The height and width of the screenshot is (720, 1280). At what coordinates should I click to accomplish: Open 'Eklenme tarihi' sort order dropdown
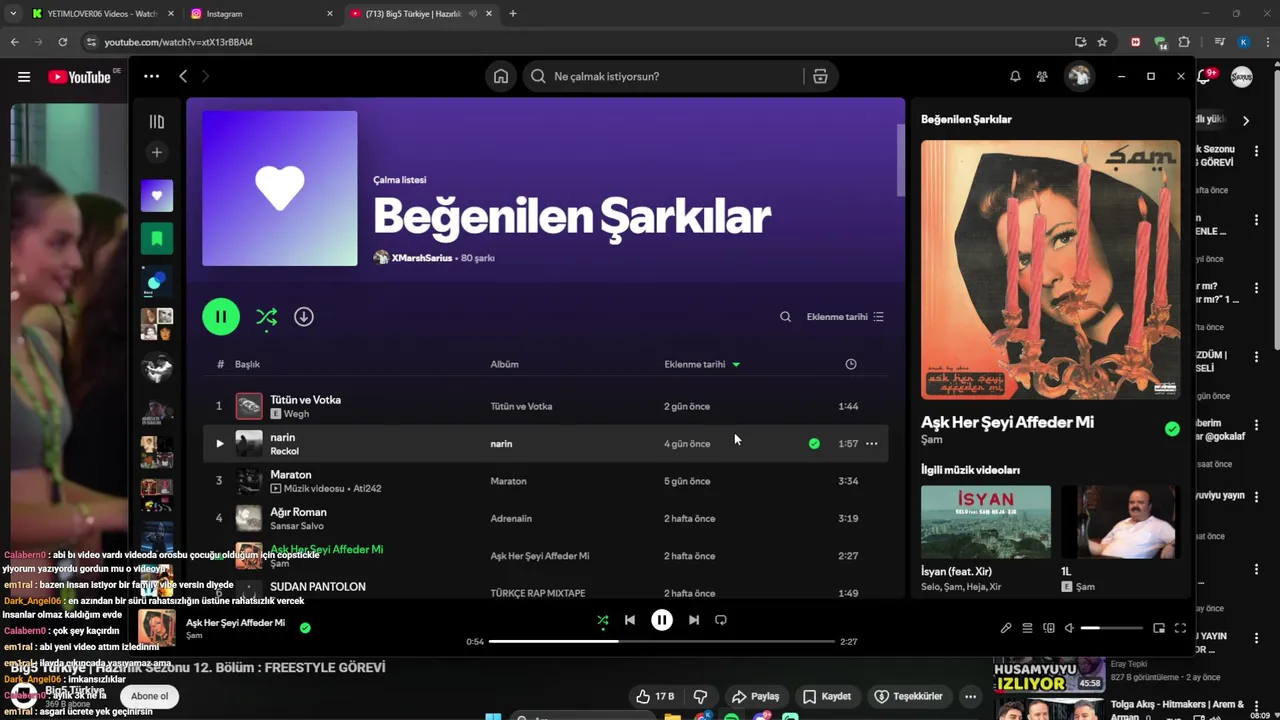[845, 317]
